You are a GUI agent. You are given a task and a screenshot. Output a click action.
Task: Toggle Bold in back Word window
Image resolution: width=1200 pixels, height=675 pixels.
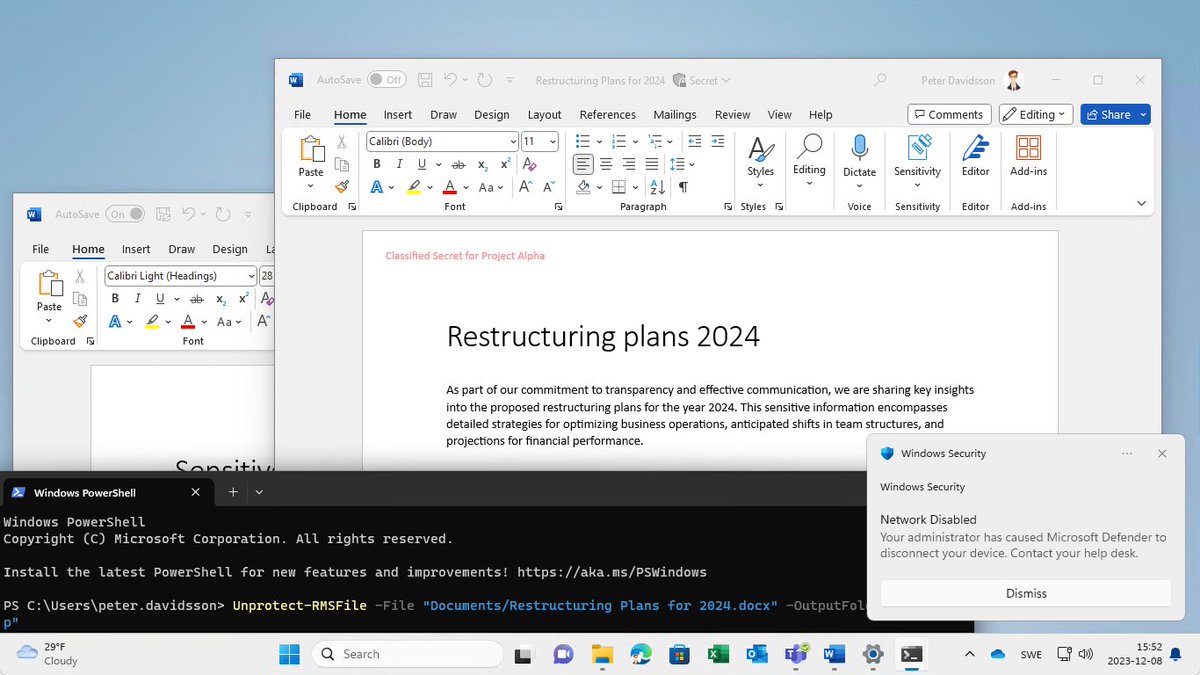[x=115, y=298]
